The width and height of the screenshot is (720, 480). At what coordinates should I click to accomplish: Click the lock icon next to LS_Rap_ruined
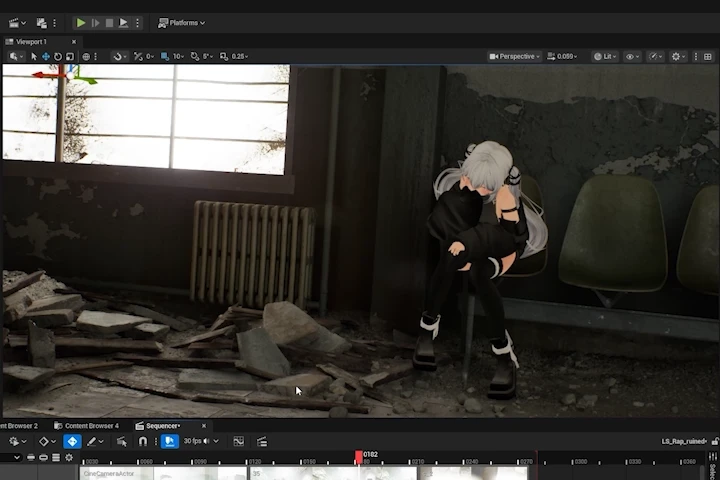(714, 441)
